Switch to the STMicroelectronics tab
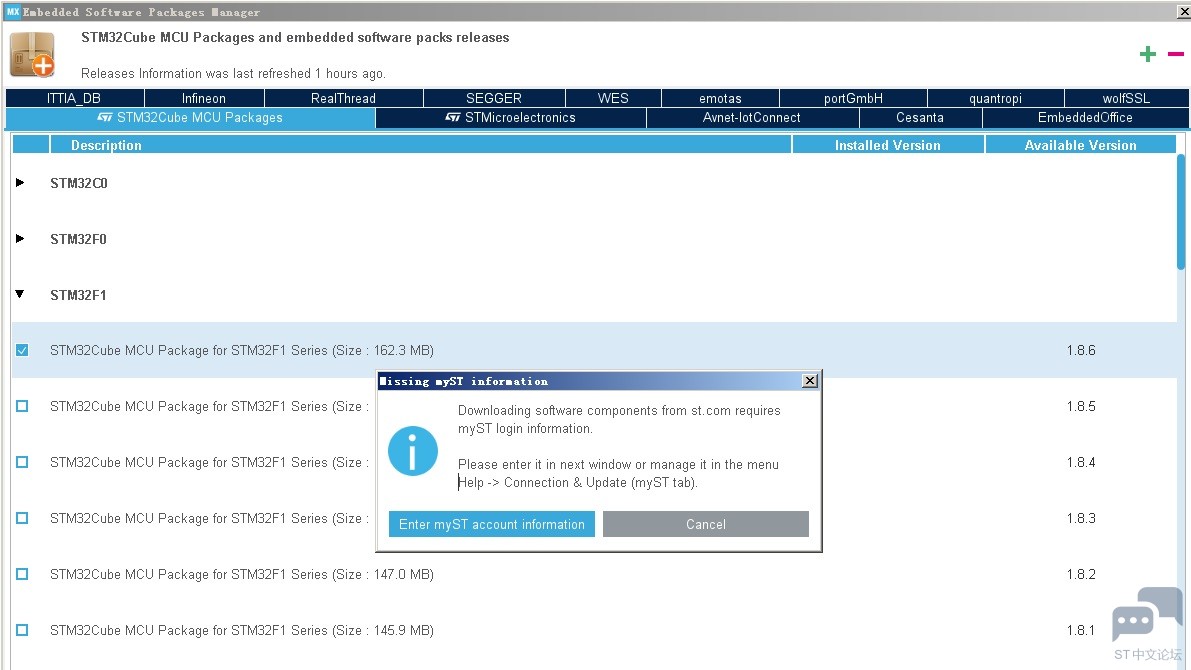The height and width of the screenshot is (670, 1191). [x=511, y=118]
